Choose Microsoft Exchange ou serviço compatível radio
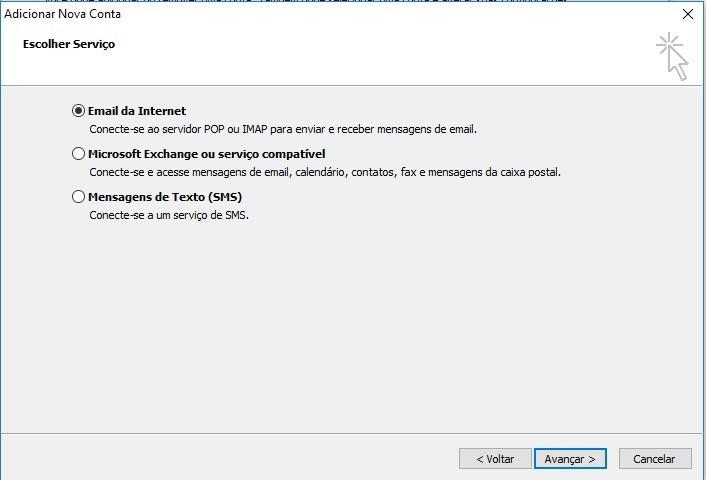This screenshot has width=706, height=480. pos(78,154)
